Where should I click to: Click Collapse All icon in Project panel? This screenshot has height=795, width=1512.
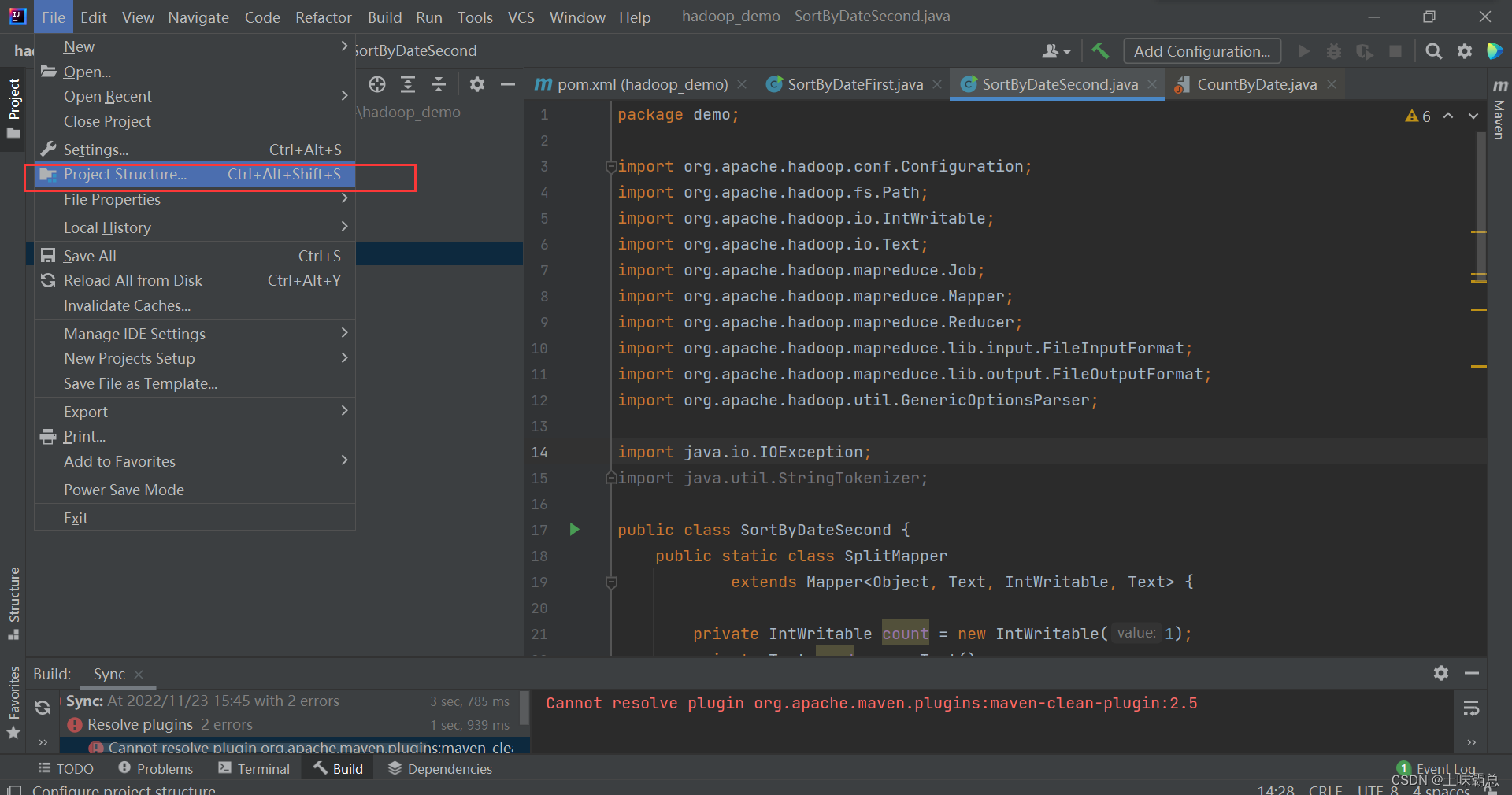coord(439,84)
